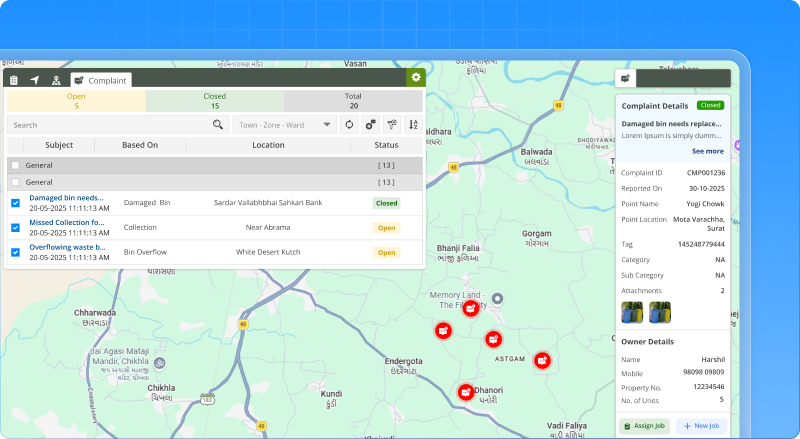Click the Assign Job button
The width and height of the screenshot is (800, 439).
tap(644, 426)
